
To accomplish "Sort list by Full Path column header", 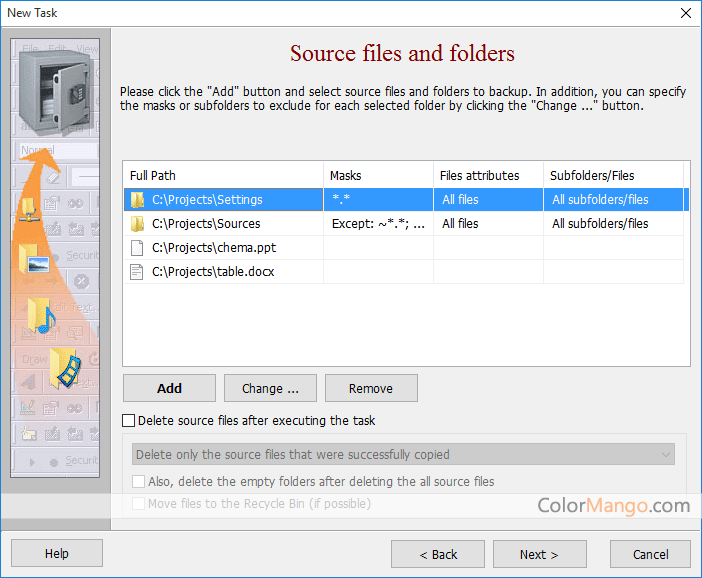I will point(222,176).
